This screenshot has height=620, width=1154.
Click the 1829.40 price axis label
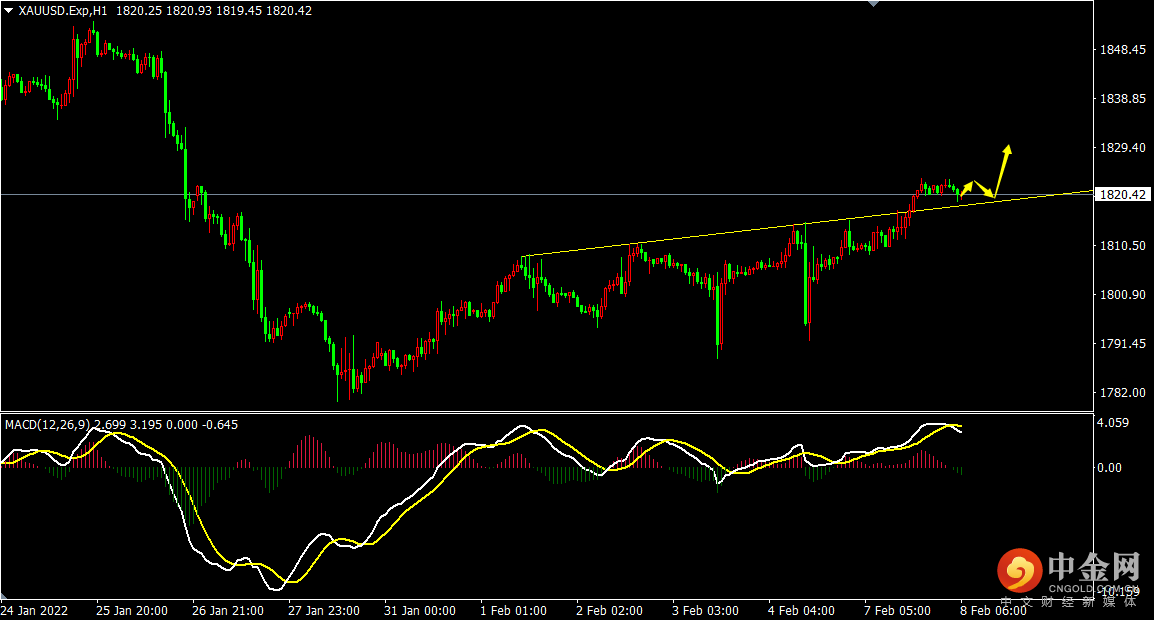tap(1121, 148)
